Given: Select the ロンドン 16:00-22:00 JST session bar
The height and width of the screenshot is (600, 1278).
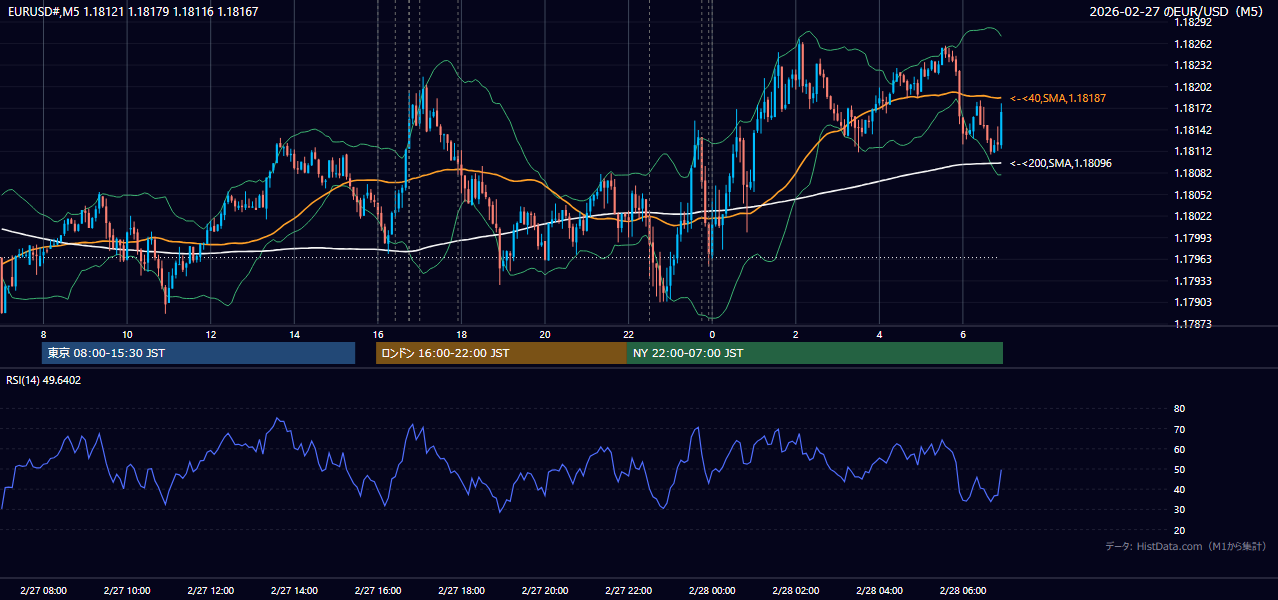Looking at the screenshot, I should pos(501,353).
